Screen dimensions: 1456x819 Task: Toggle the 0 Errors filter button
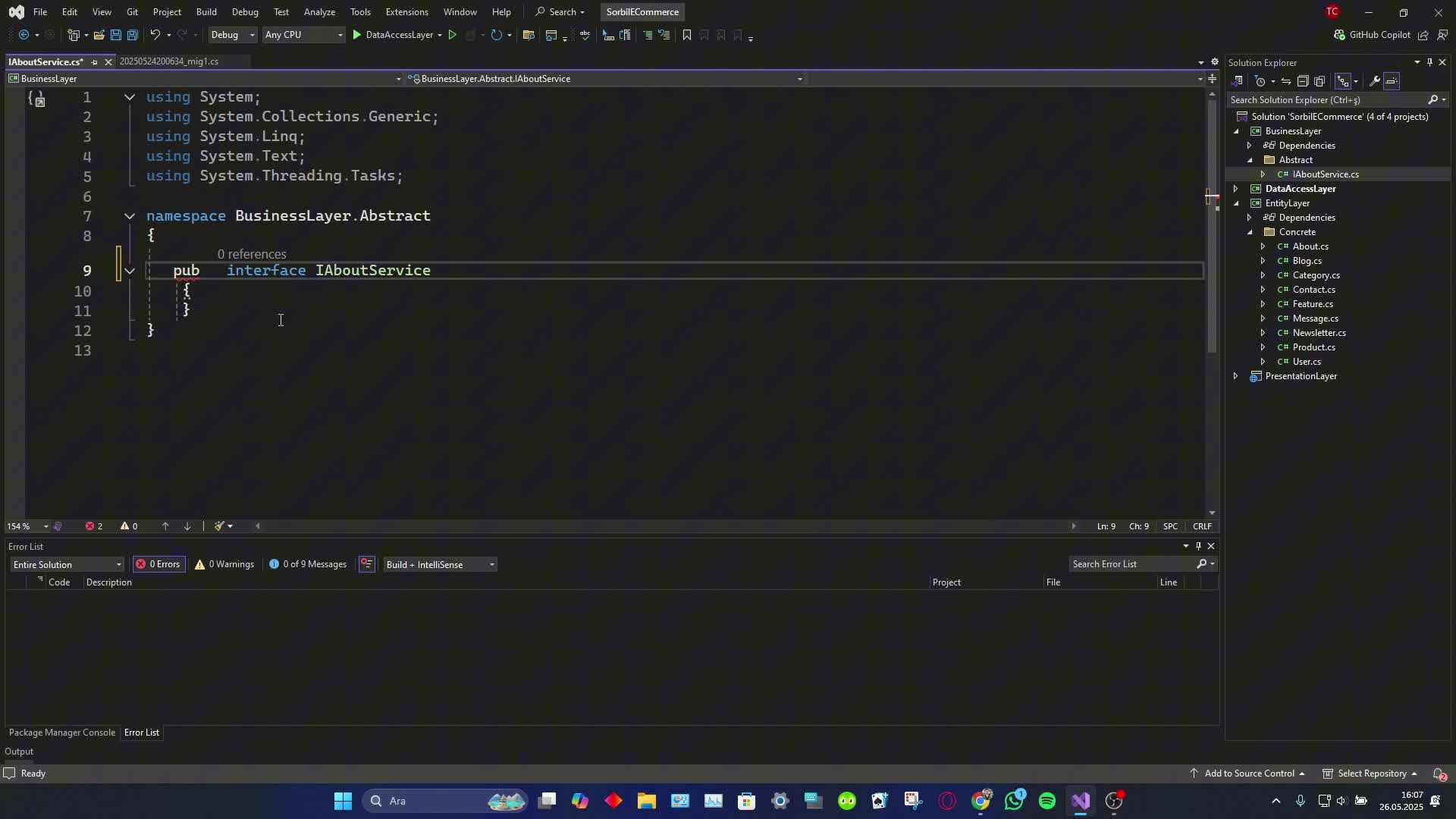(158, 564)
